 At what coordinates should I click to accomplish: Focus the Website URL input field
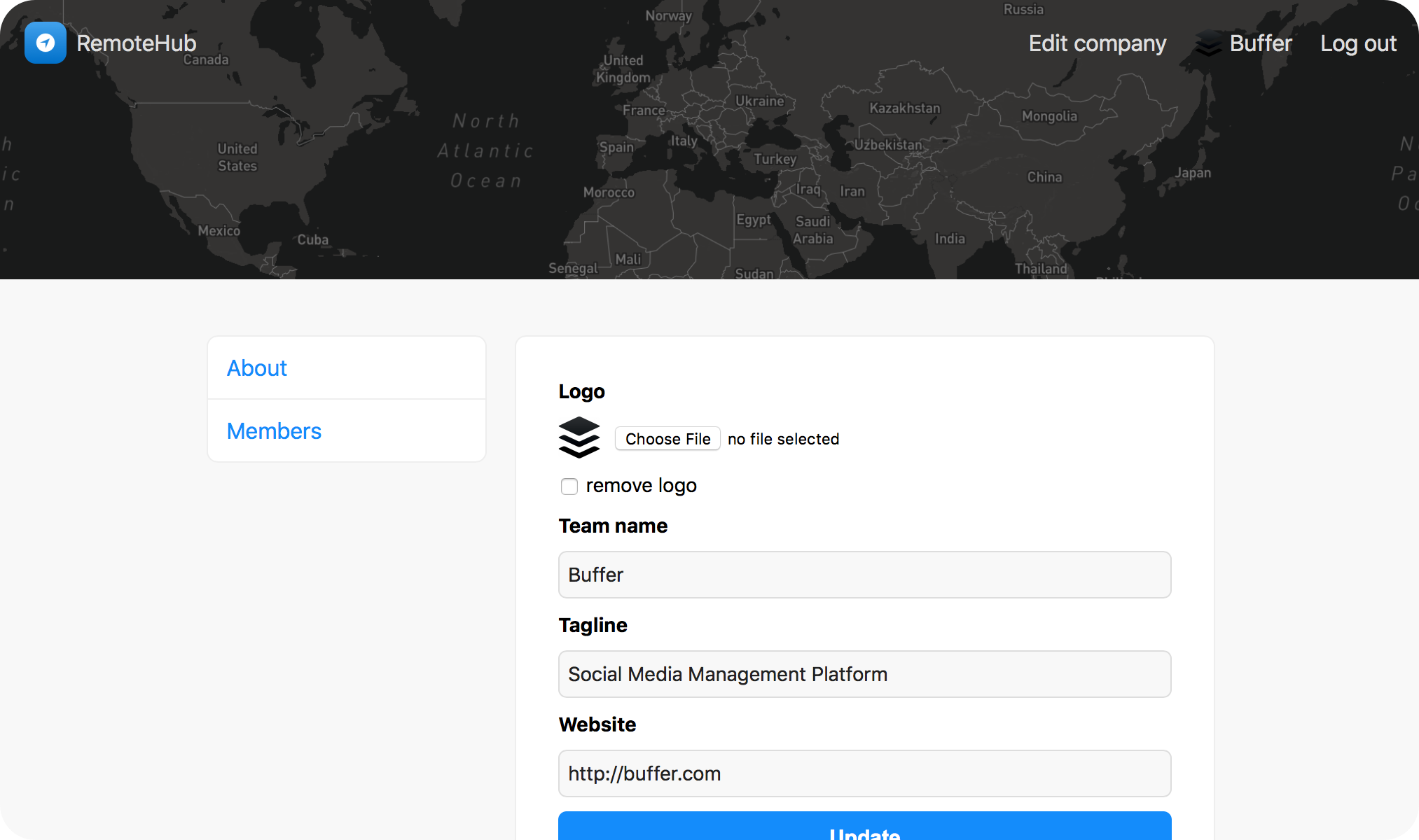pyautogui.click(x=864, y=773)
